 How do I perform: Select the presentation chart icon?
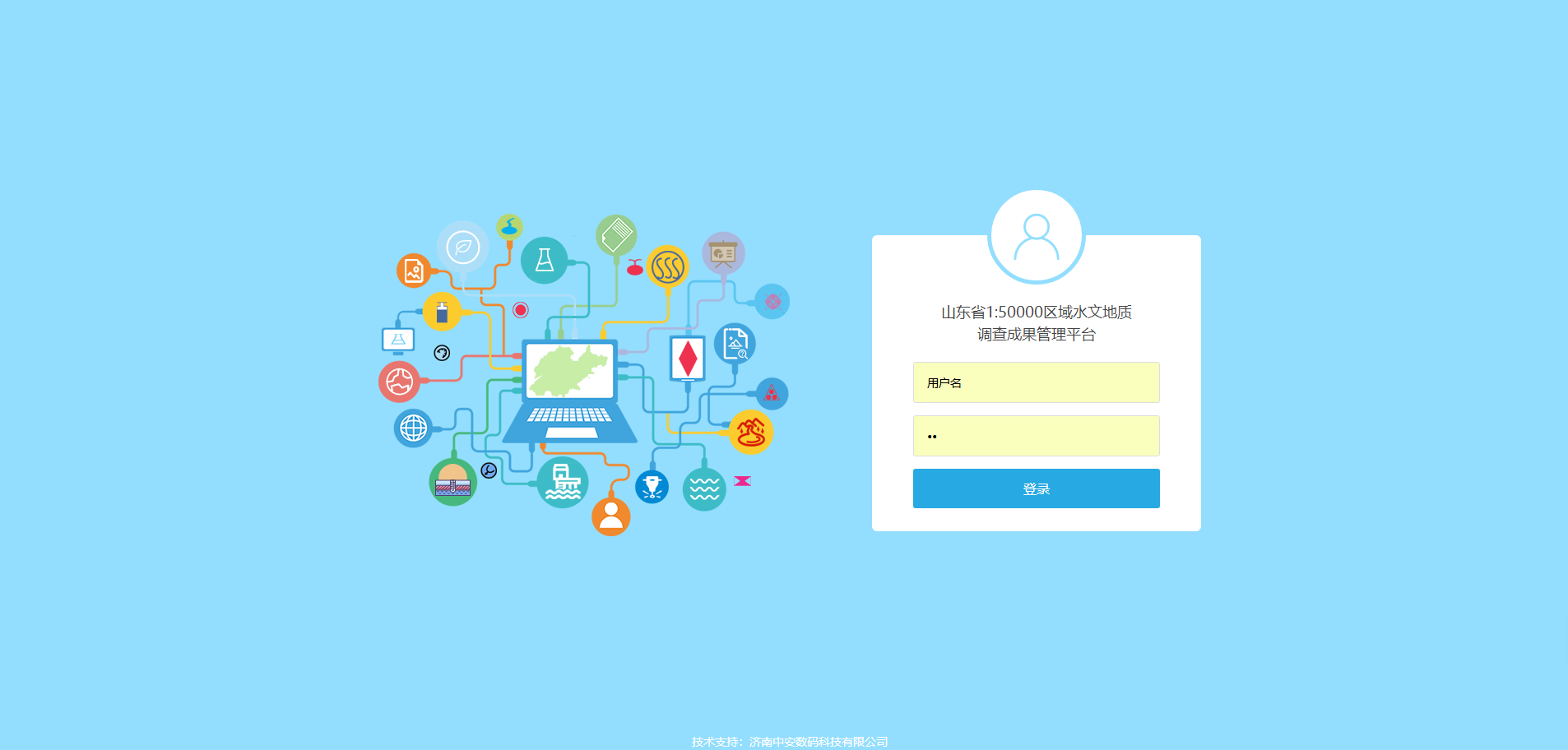click(x=722, y=252)
